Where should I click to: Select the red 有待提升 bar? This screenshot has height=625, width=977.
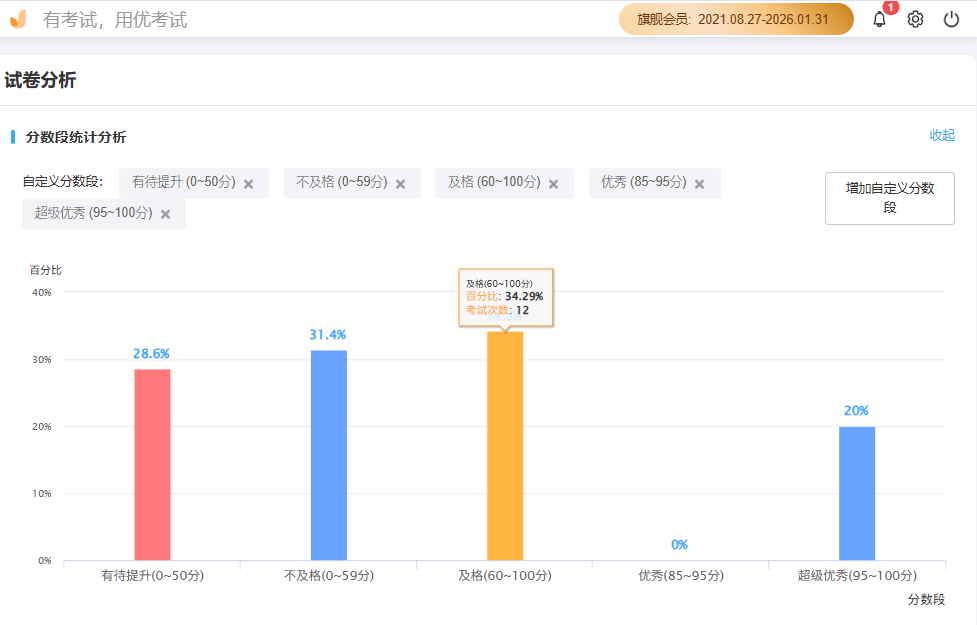[152, 464]
